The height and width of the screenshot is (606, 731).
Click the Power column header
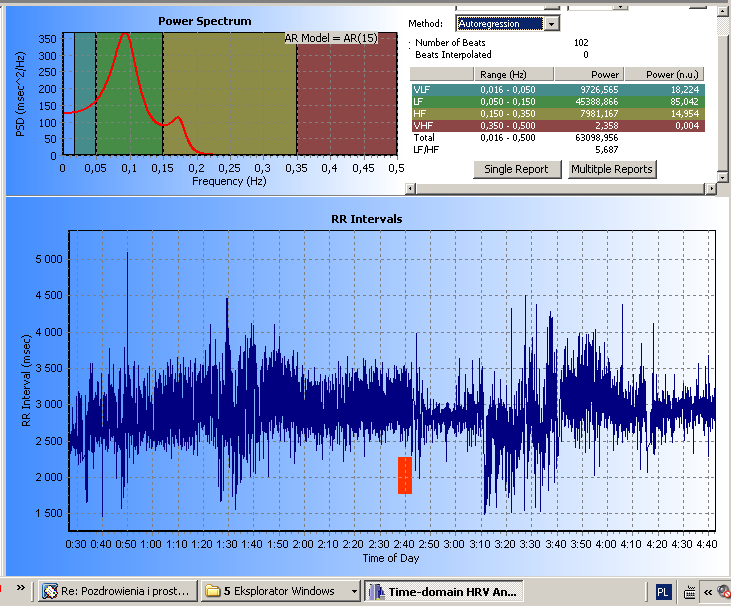coord(589,74)
